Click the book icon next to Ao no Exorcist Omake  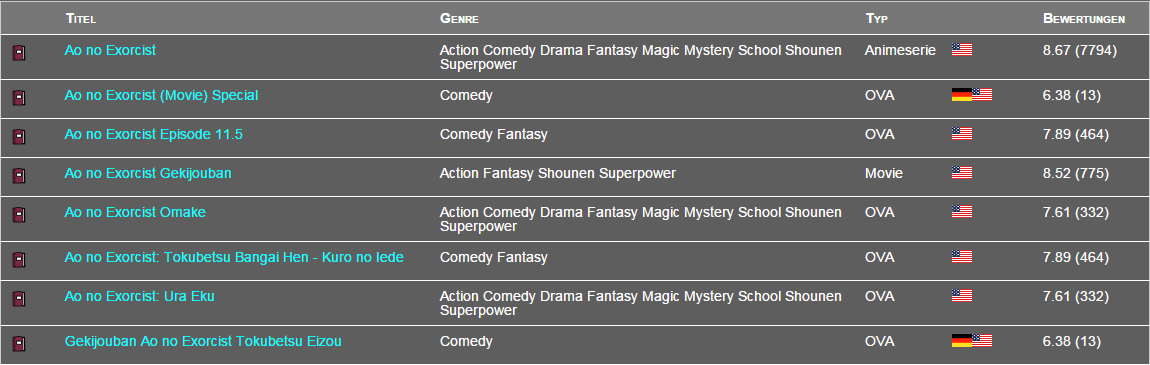point(19,215)
